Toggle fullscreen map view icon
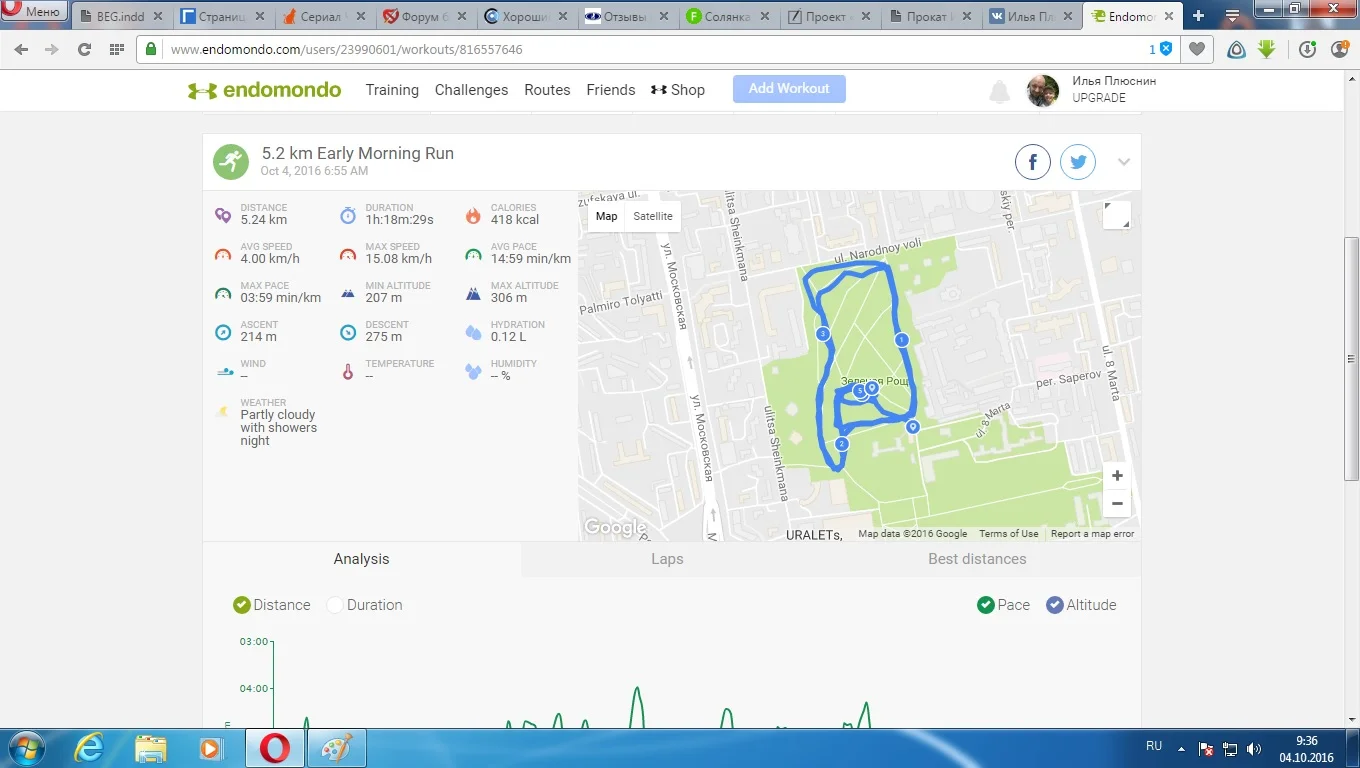The height and width of the screenshot is (768, 1360). click(1116, 215)
